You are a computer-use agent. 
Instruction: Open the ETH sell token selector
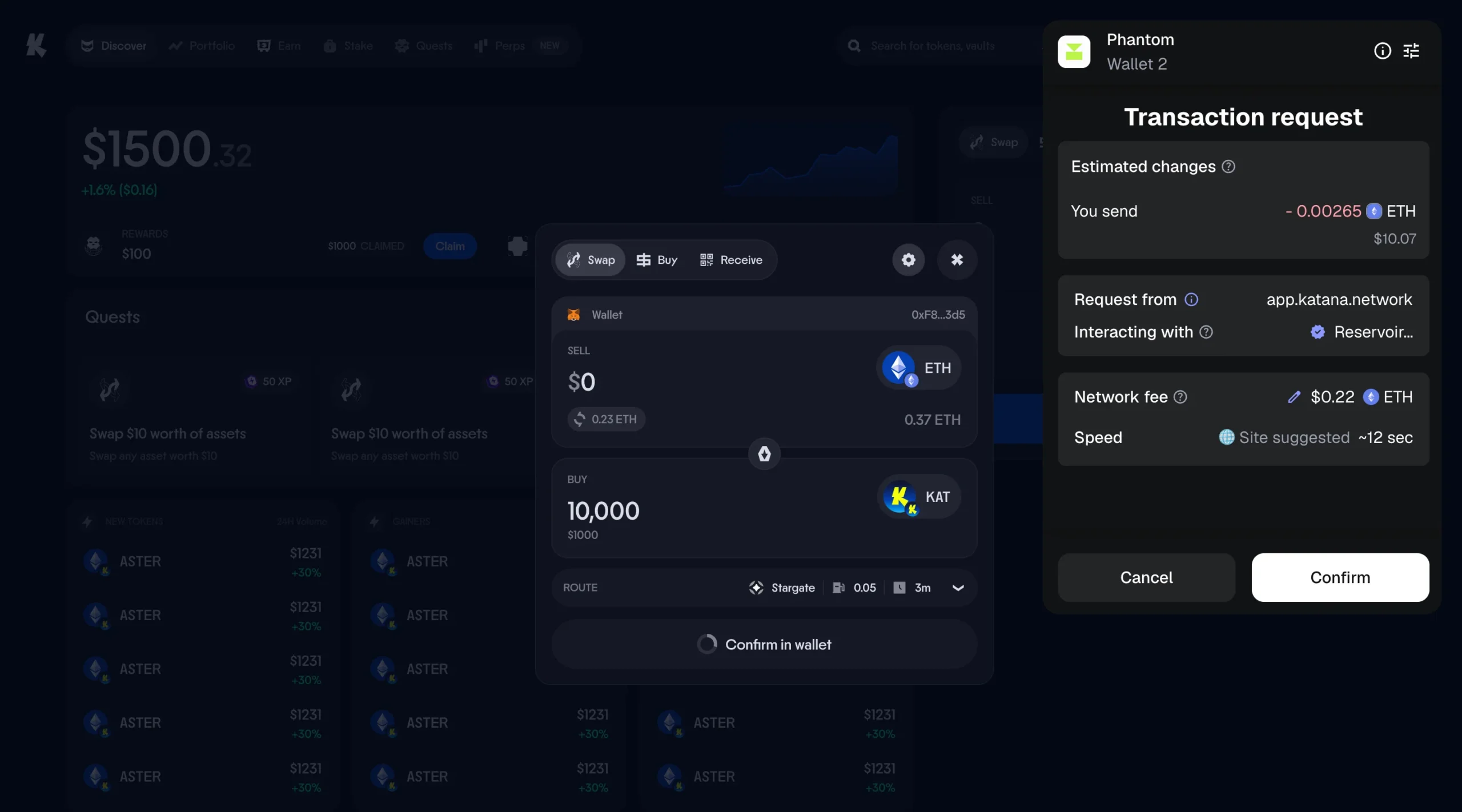pos(918,368)
